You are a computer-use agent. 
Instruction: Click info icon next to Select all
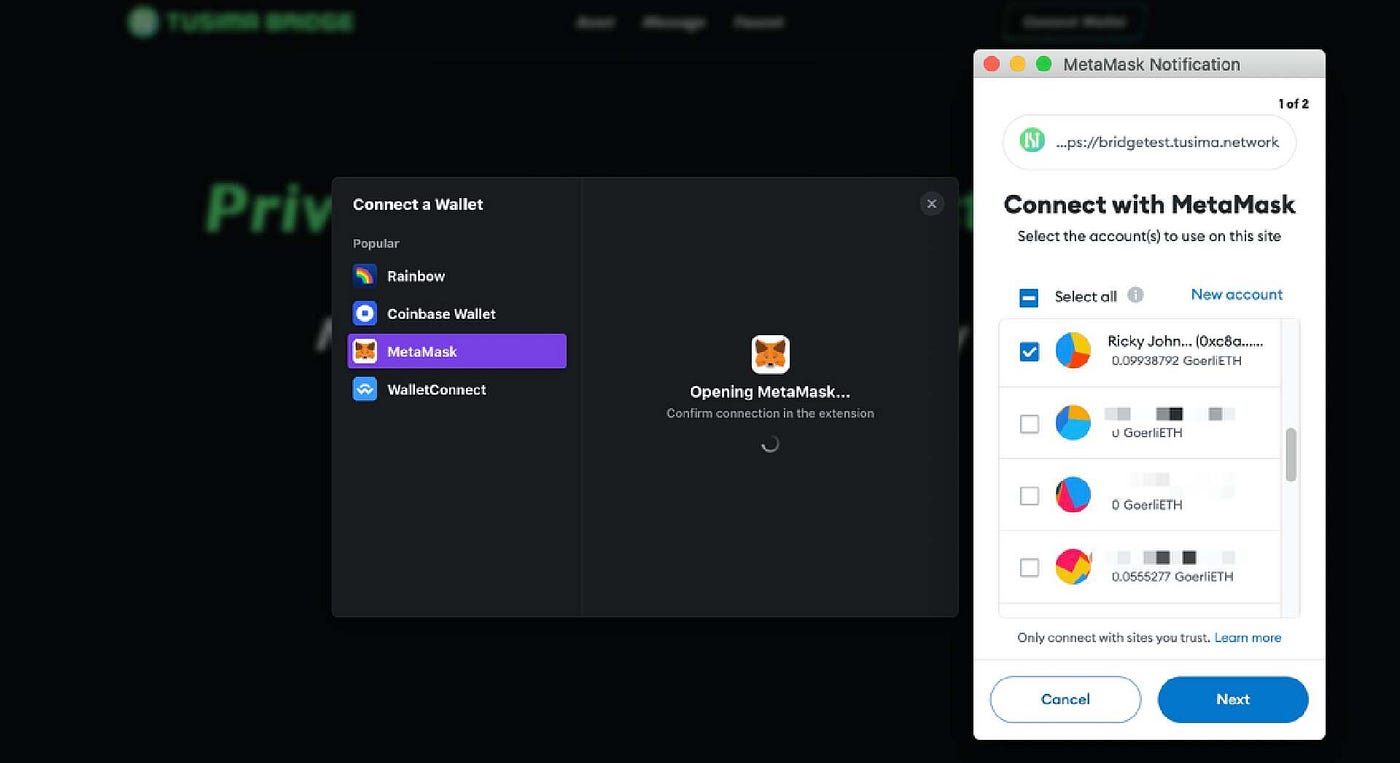(1135, 295)
